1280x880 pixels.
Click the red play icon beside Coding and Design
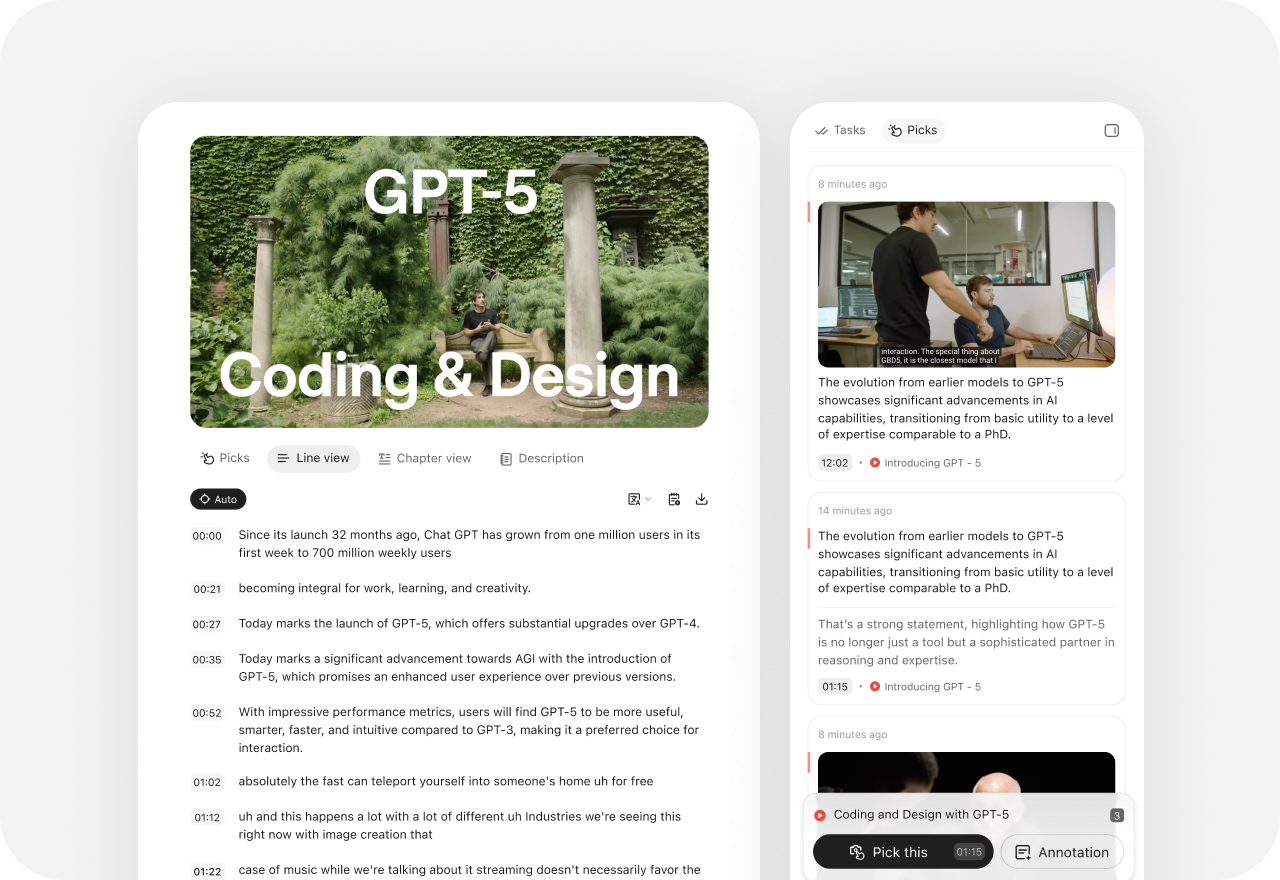click(820, 815)
